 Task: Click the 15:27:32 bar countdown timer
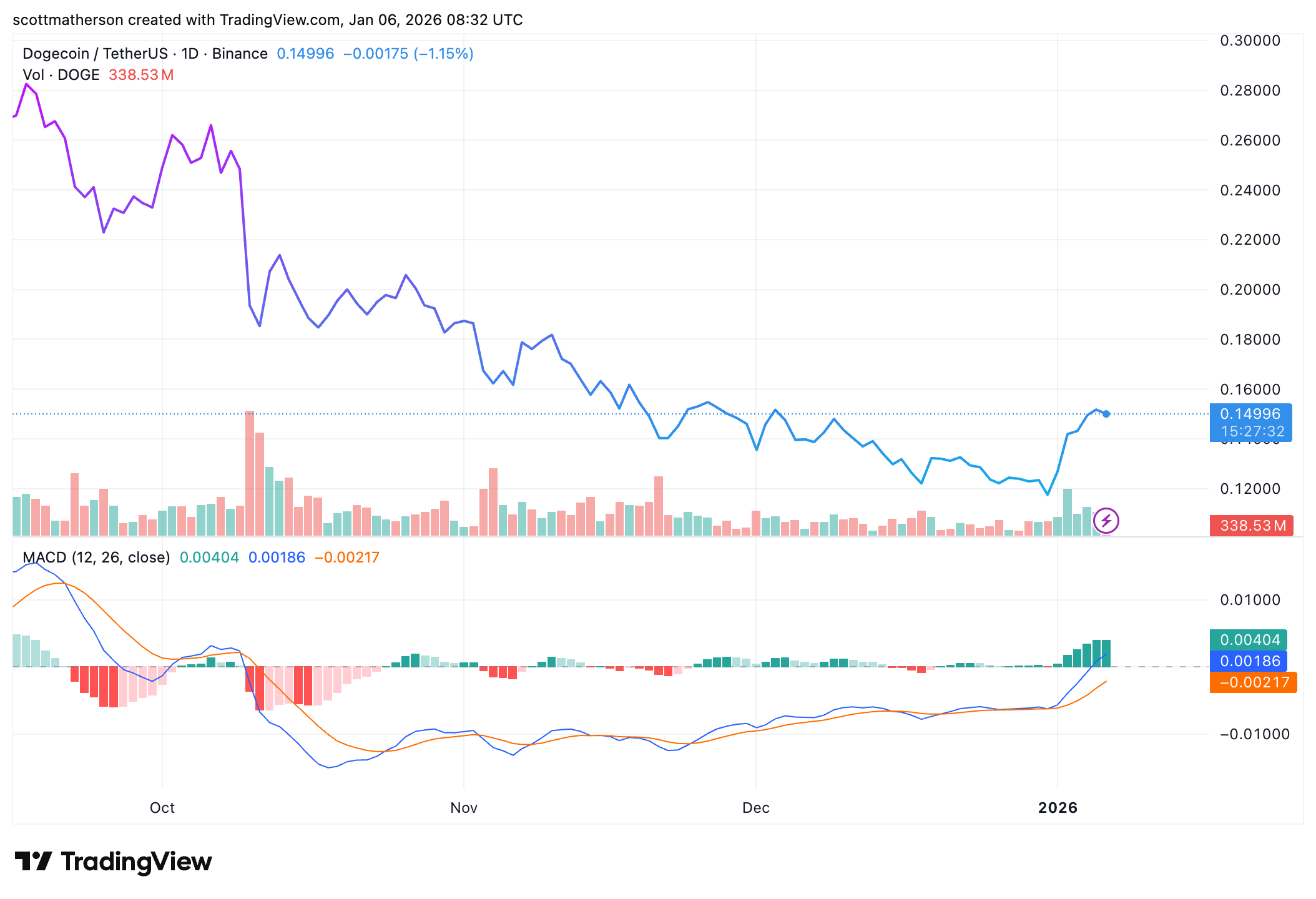pyautogui.click(x=1250, y=430)
